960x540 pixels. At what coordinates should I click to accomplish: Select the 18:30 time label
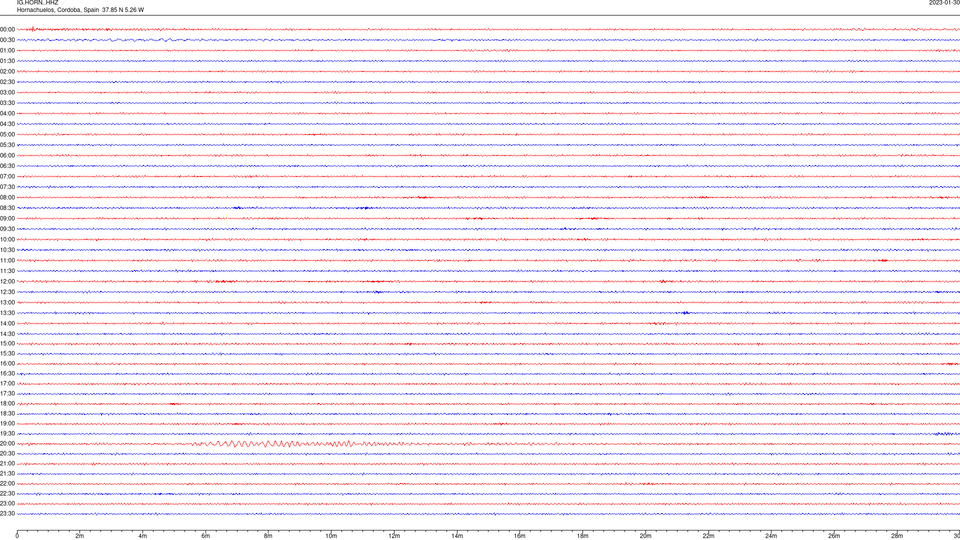(x=7, y=414)
